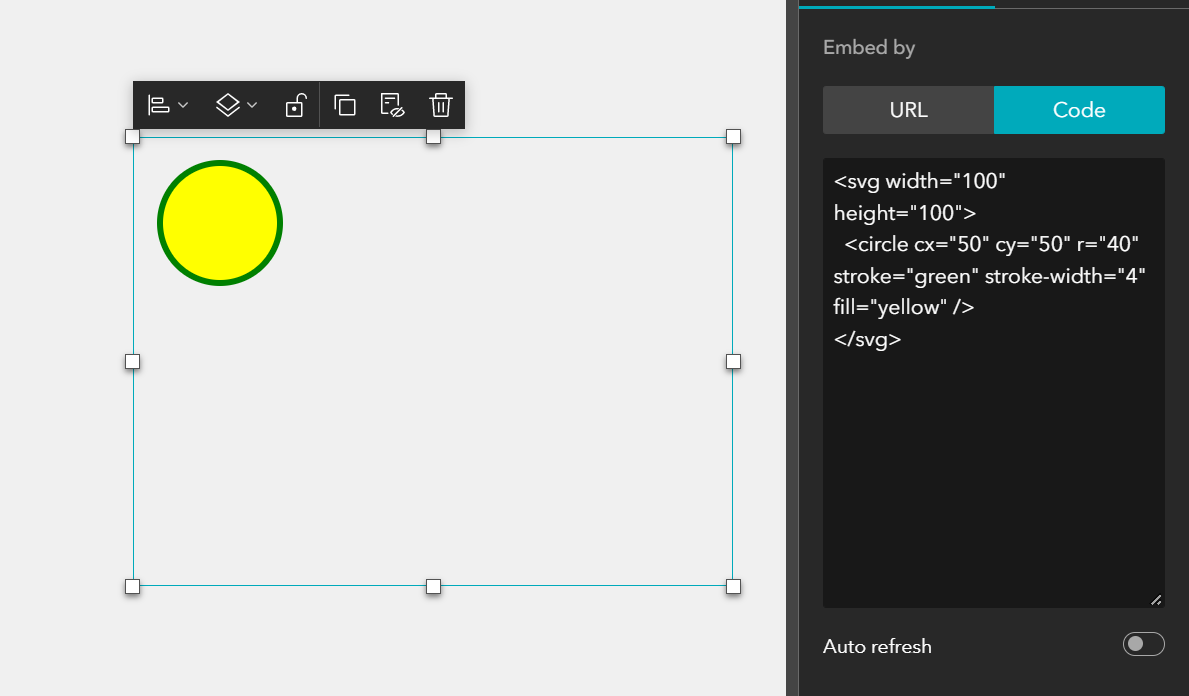Switch to the URL embed tab
The image size is (1189, 696).
(x=907, y=110)
